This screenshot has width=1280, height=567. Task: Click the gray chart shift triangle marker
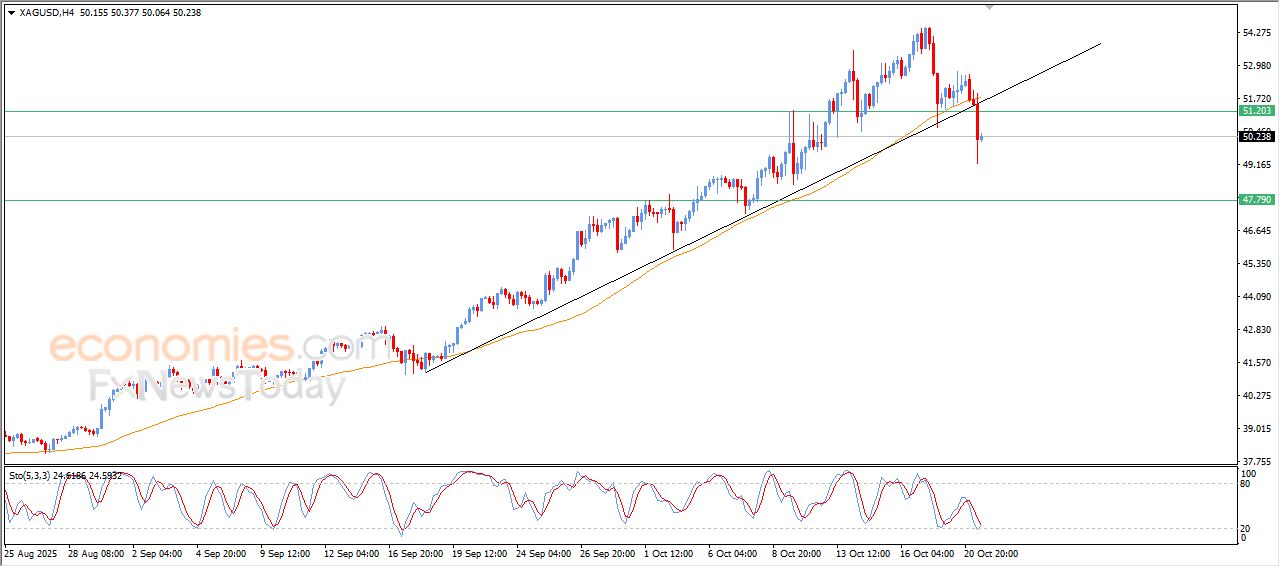(990, 7)
